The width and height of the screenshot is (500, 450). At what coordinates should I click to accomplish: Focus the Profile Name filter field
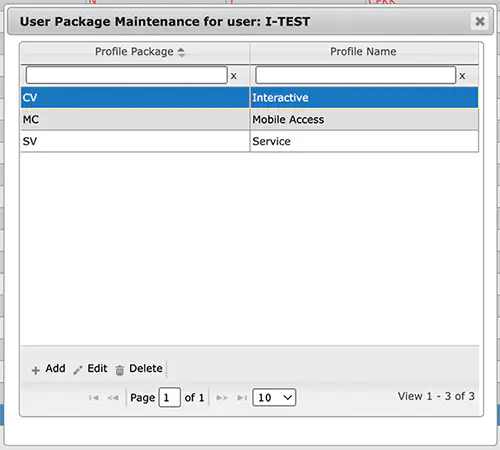[x=356, y=75]
